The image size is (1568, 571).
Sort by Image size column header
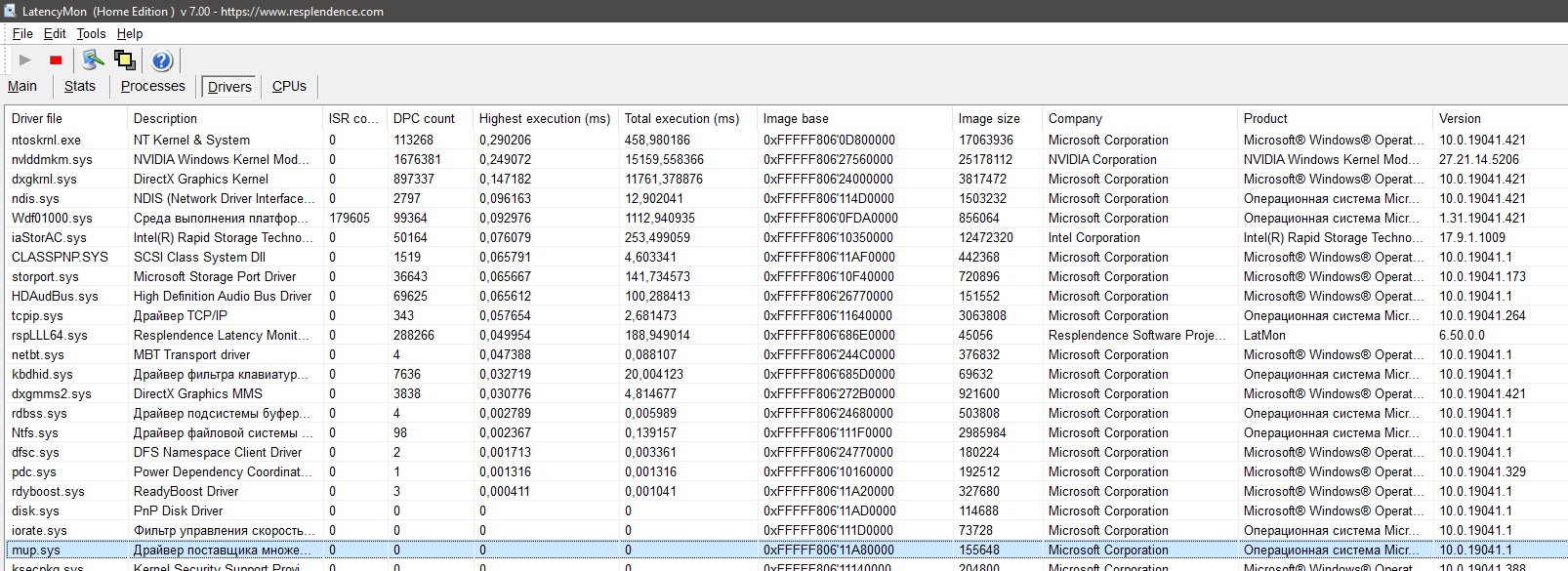(997, 118)
